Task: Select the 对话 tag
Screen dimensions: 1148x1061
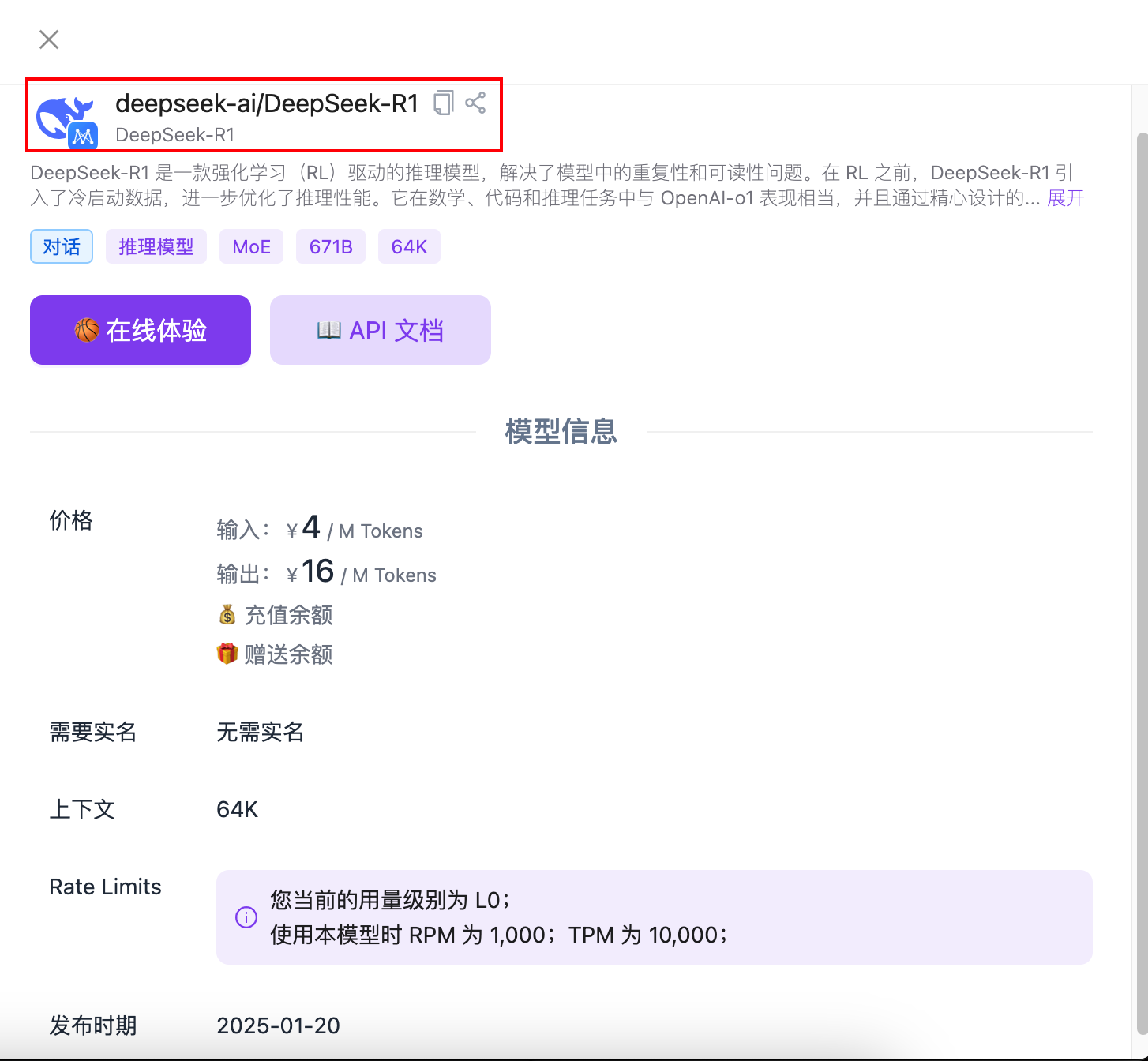Action: click(62, 247)
